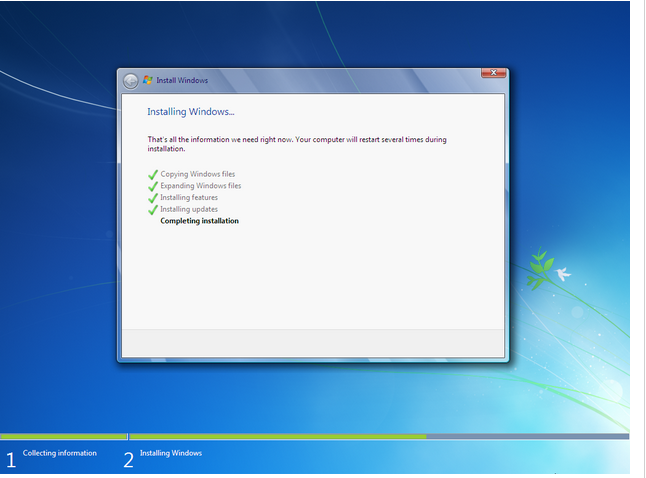Click the Installing Windows progress bar
Screen dimensions: 646x478
click(x=379, y=436)
